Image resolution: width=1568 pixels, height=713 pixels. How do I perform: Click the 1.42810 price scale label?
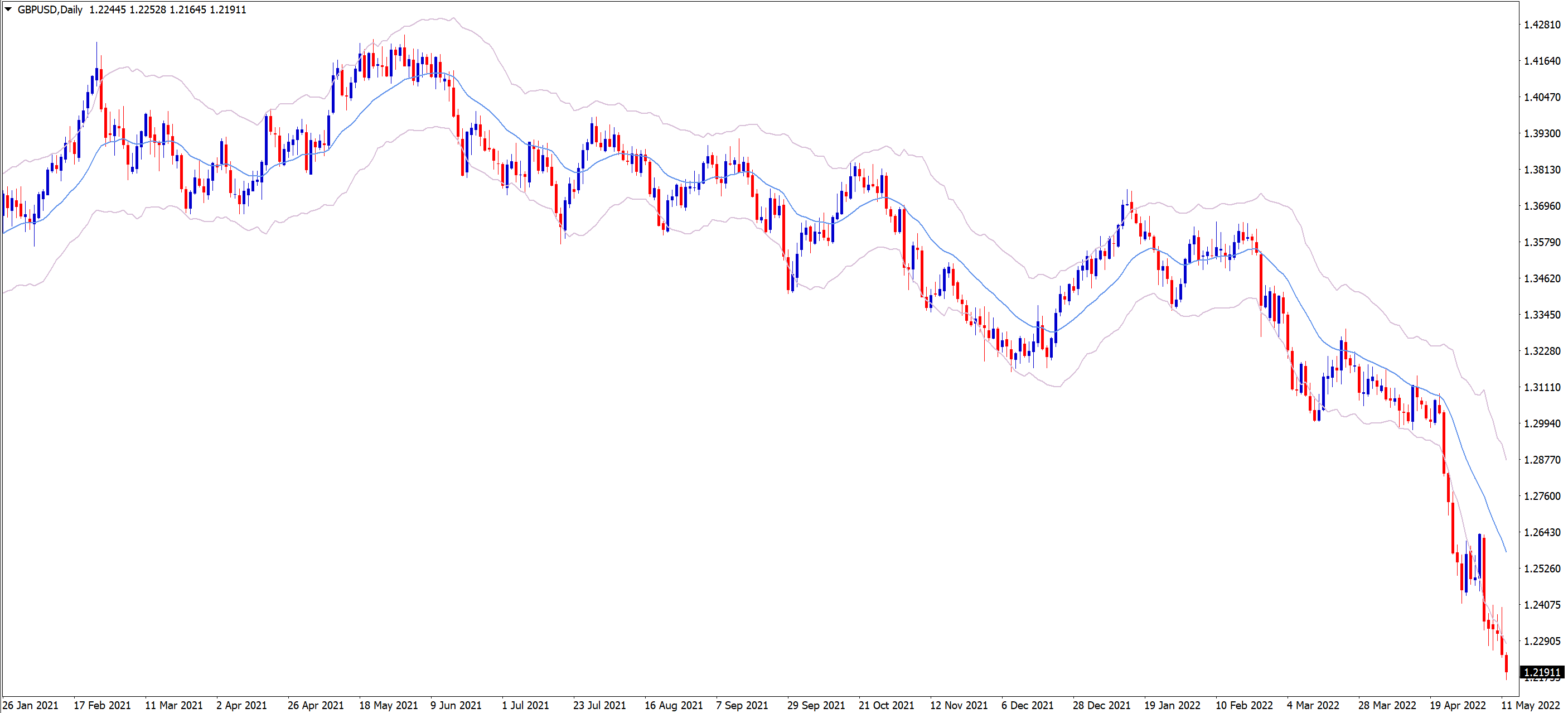[1542, 25]
